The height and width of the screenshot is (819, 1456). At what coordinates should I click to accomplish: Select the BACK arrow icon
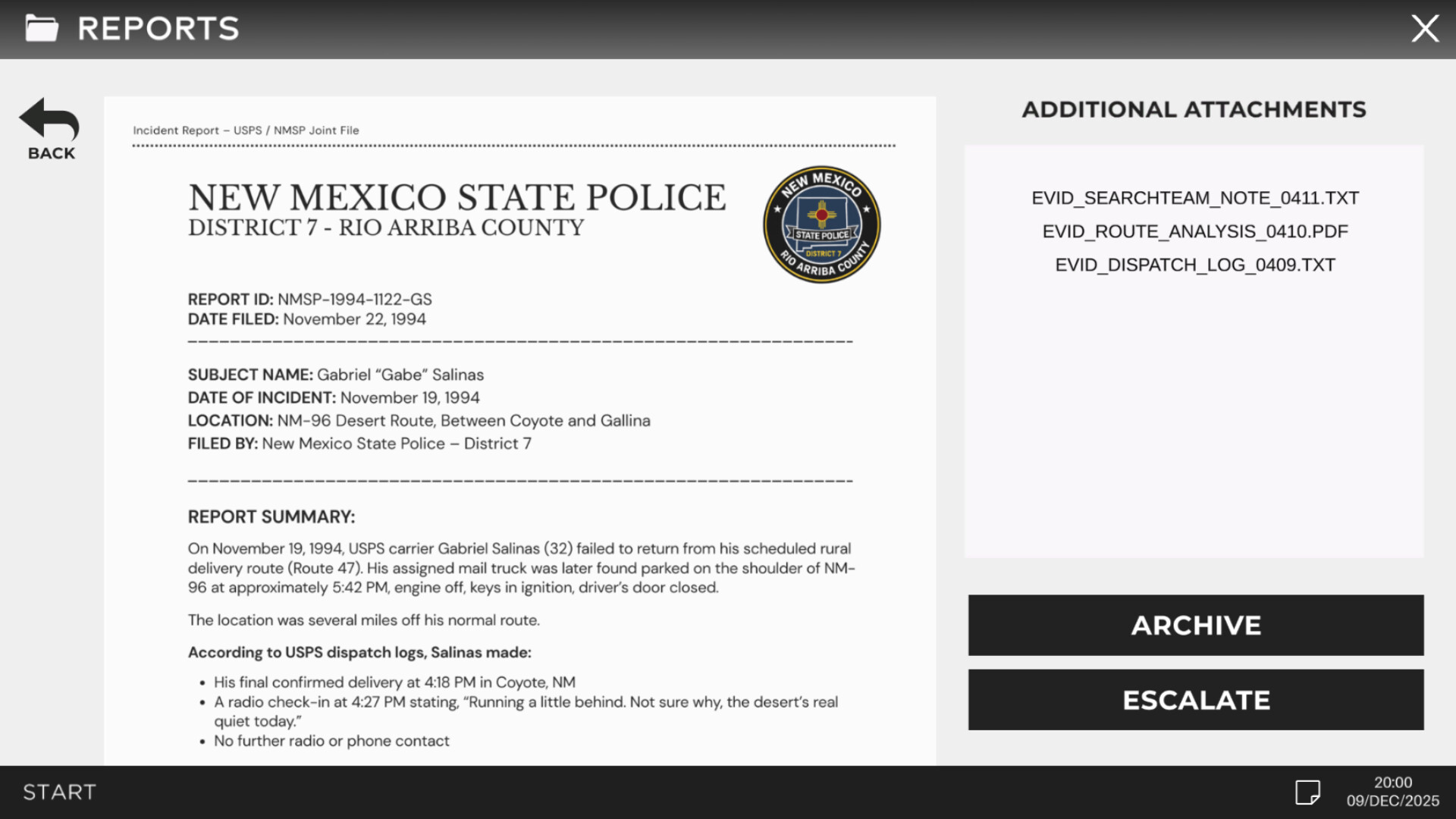(49, 120)
